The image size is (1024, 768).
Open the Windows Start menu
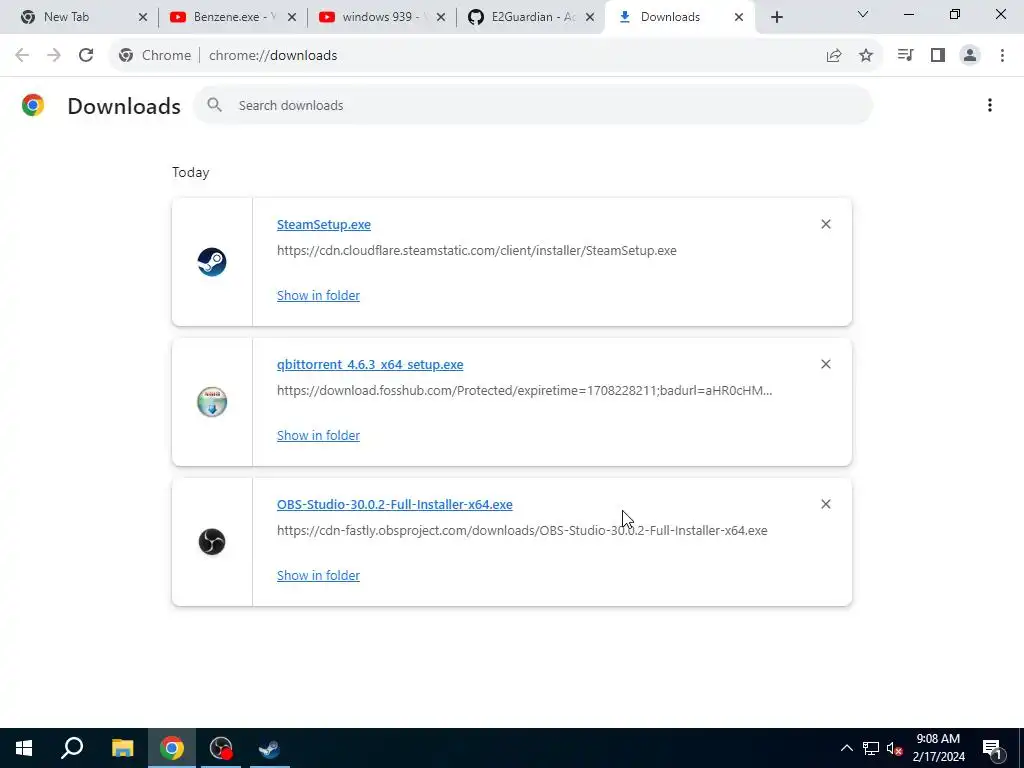tap(24, 748)
